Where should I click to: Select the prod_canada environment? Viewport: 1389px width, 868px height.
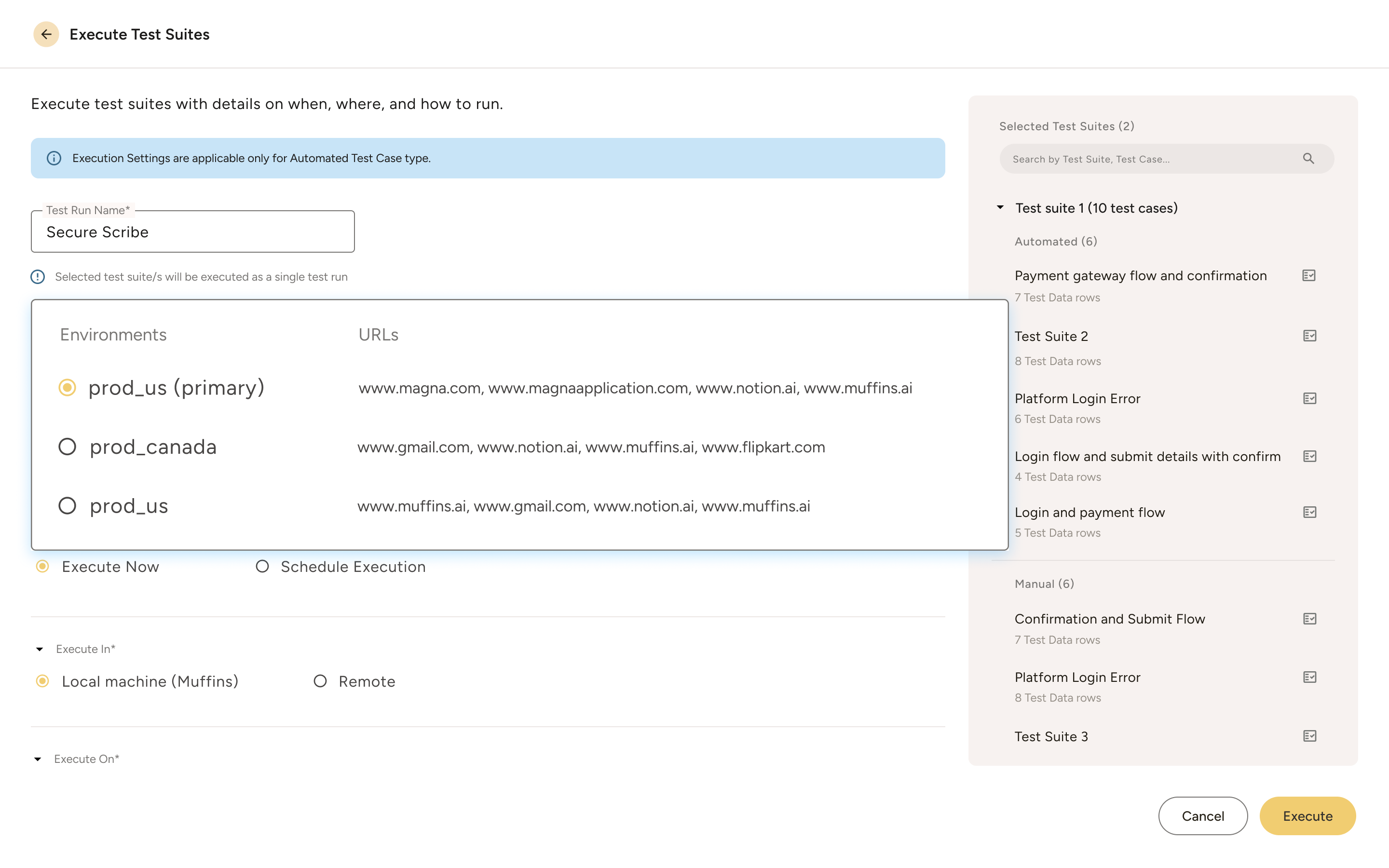coord(67,446)
